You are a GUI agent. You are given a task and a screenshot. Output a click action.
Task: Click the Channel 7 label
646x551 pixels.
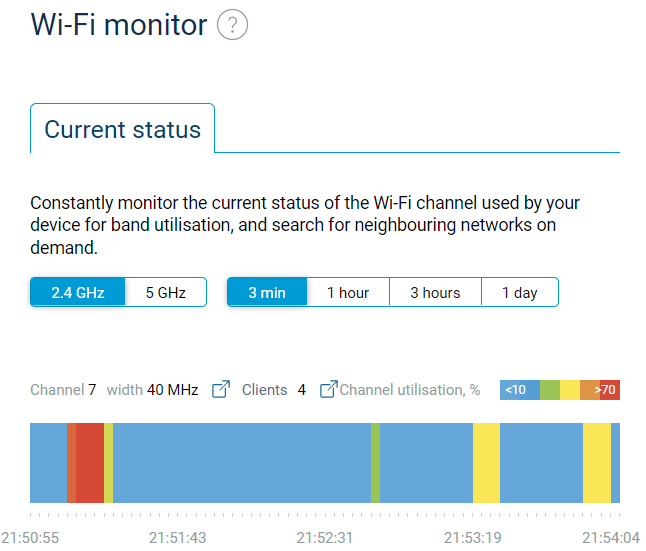tap(63, 389)
